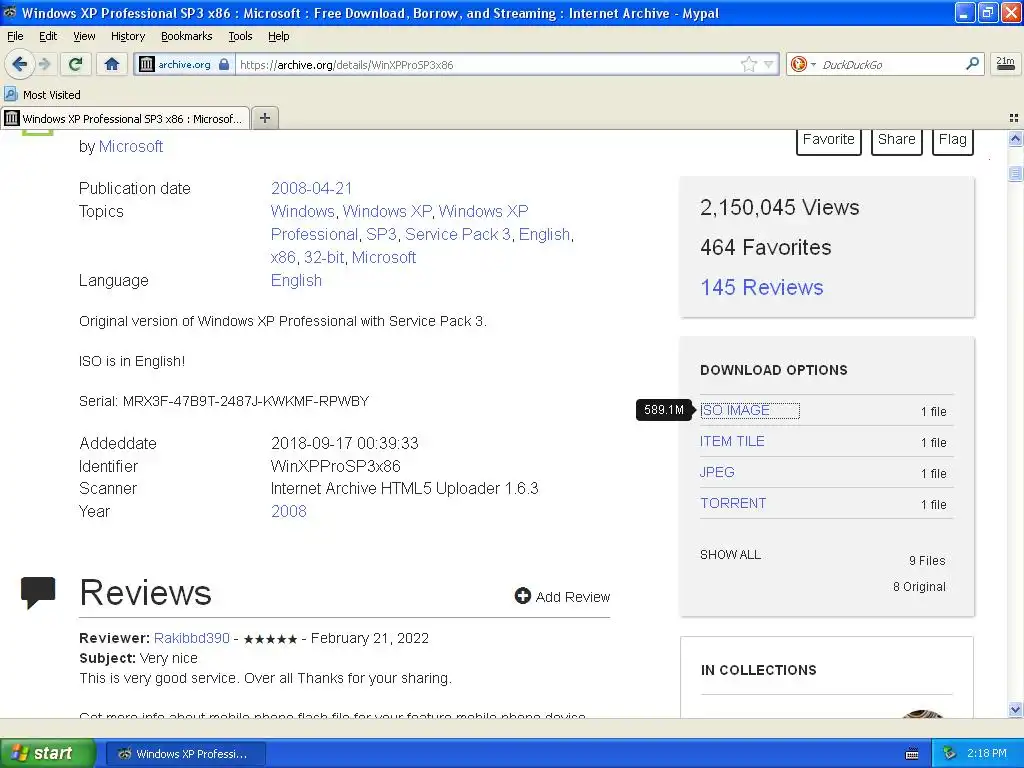Download the ITEM TILE file
The image size is (1024, 768).
(x=732, y=441)
